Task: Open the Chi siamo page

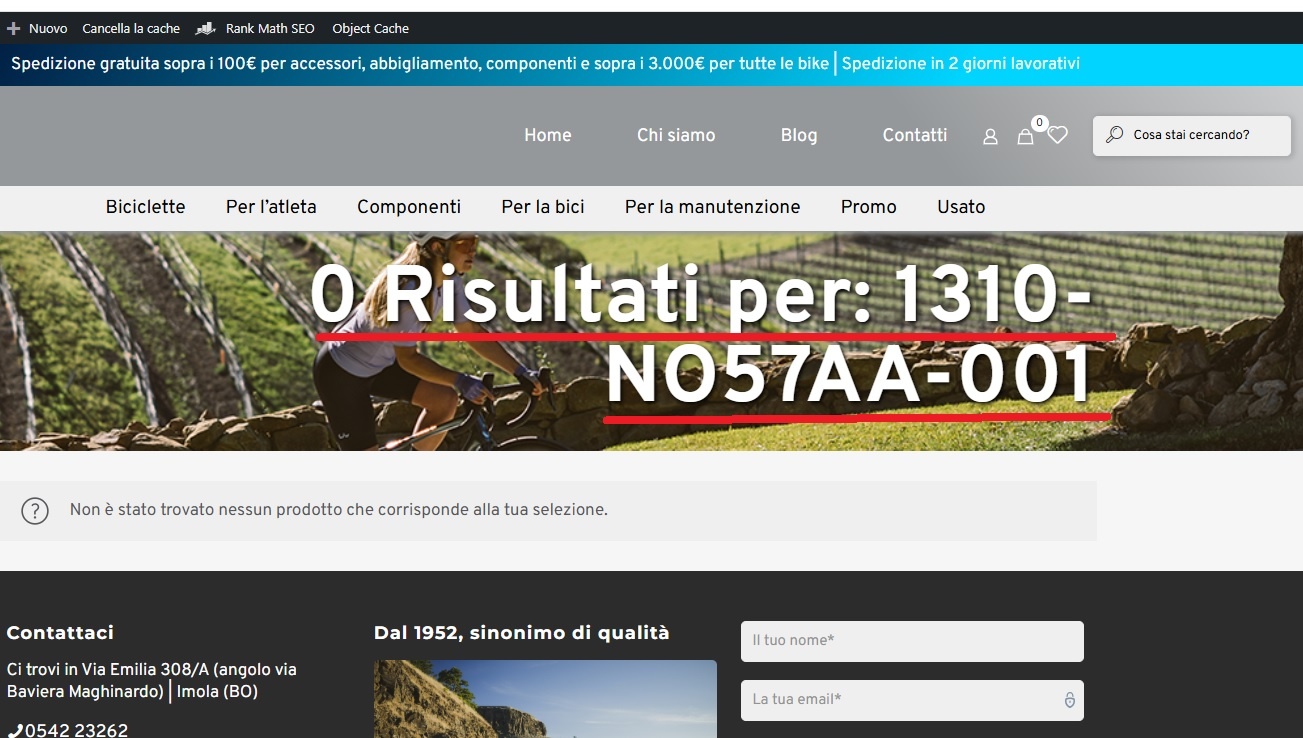Action: coord(676,135)
